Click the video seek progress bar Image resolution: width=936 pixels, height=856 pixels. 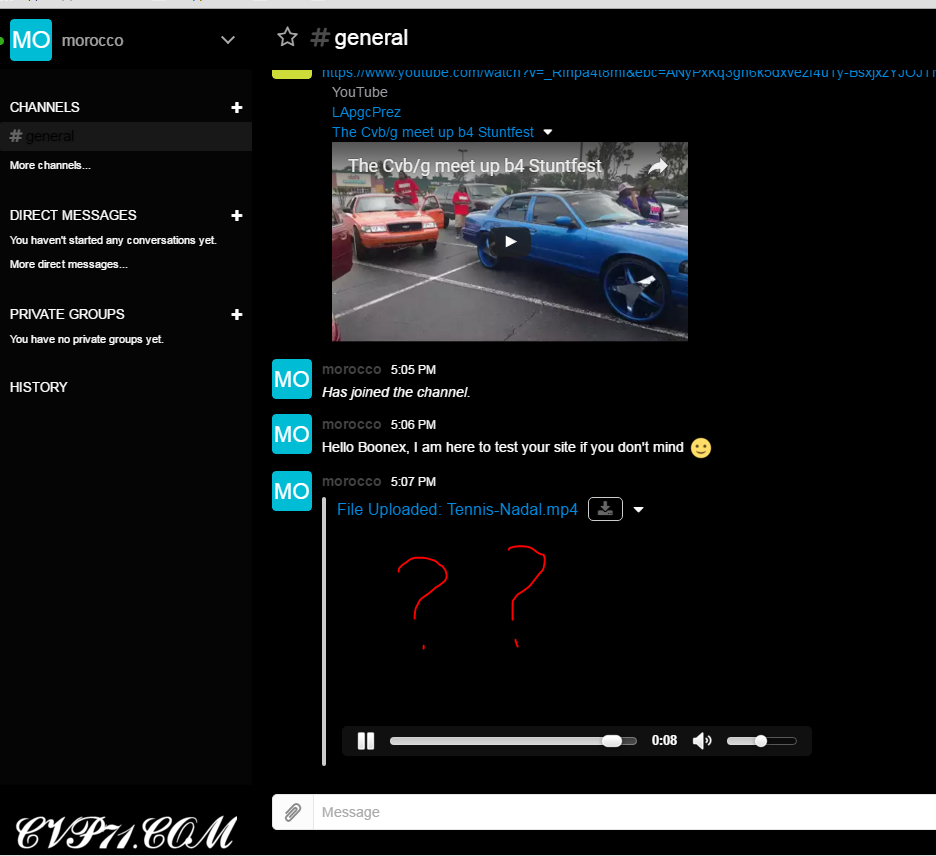click(x=500, y=741)
